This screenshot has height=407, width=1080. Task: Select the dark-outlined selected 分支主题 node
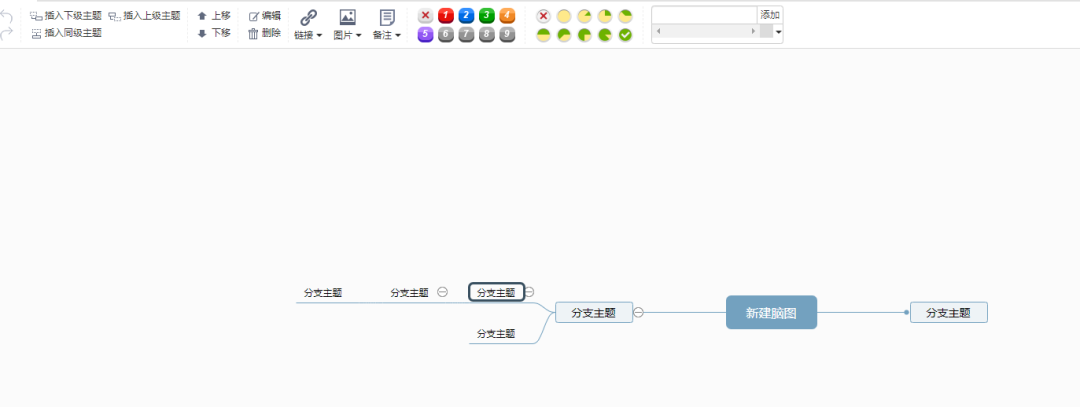497,292
